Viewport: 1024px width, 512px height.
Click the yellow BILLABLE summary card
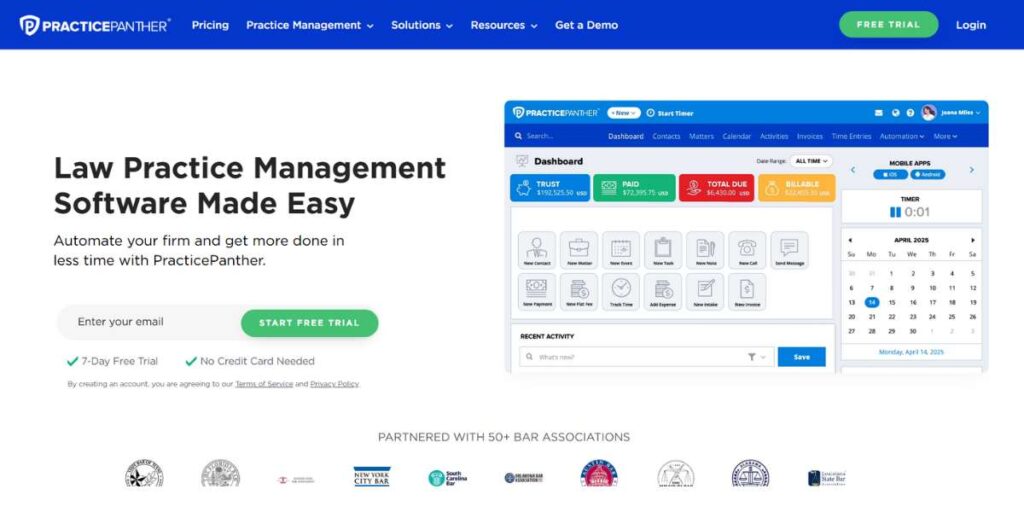[x=797, y=188]
